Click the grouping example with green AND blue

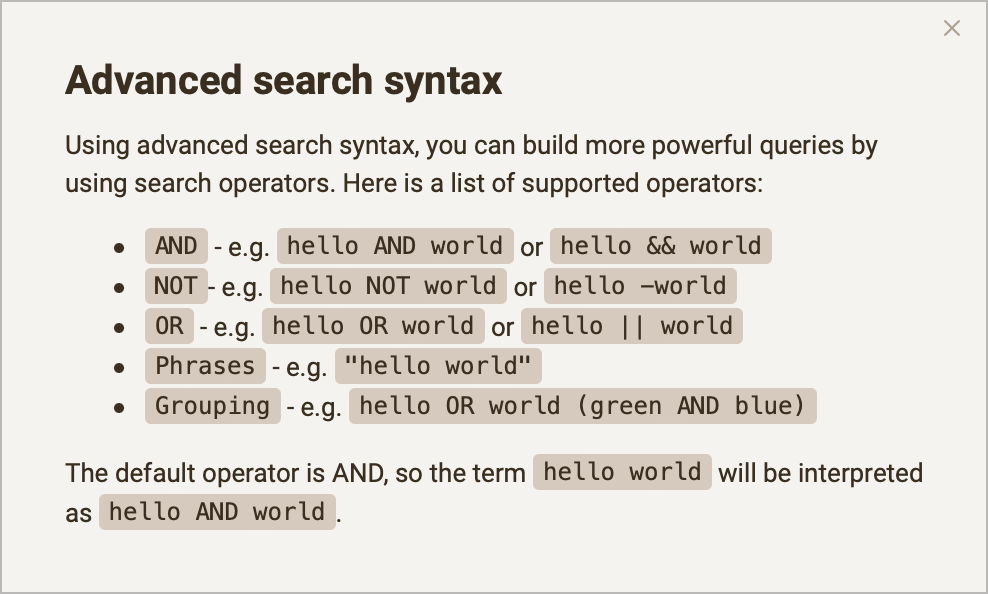point(582,406)
